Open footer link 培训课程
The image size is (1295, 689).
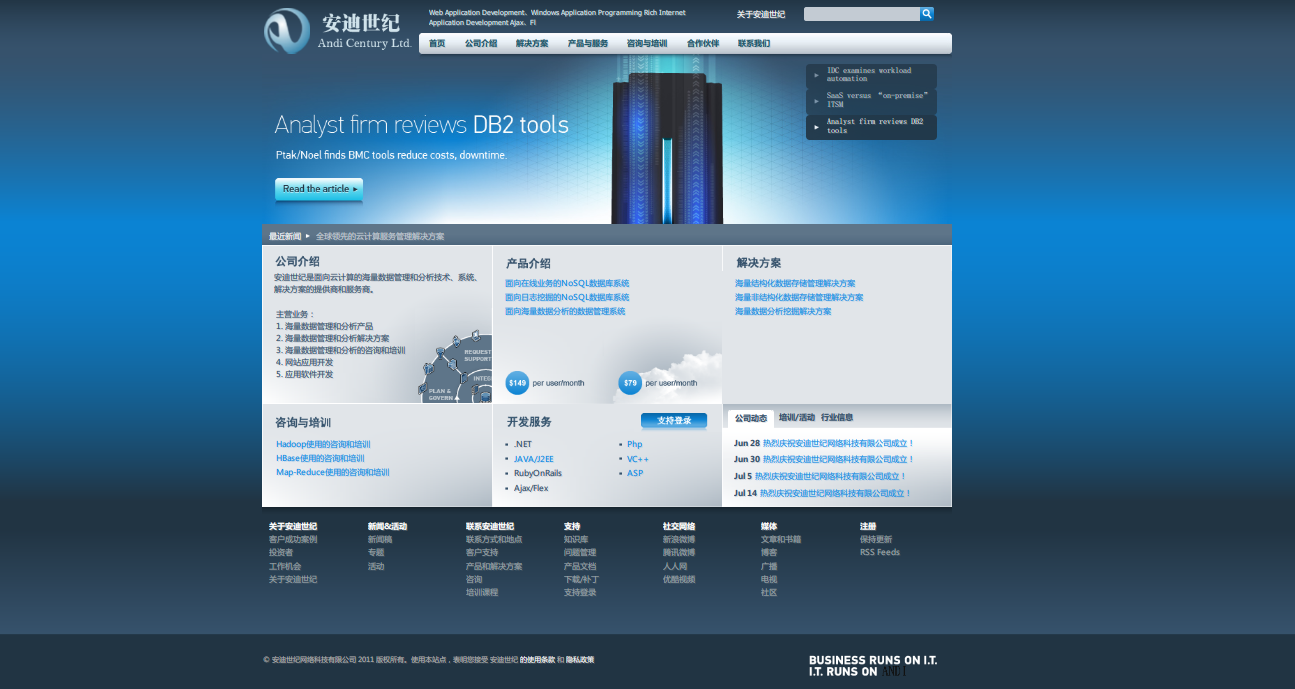tap(482, 592)
